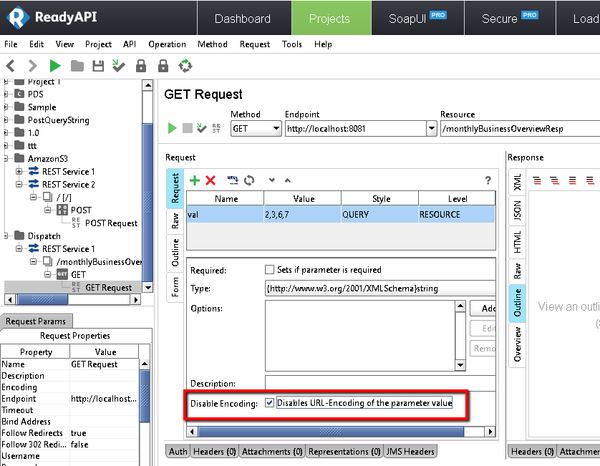This screenshot has height=466, width=600.
Task: Expand the PDS project tree node
Action: tap(7, 94)
